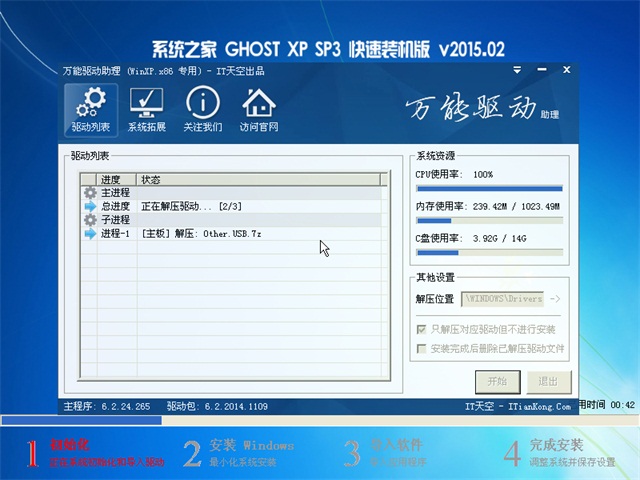Enable 安装完成后删除已解压驱动文件 checkbox
Image resolution: width=640 pixels, height=480 pixels.
tap(421, 349)
